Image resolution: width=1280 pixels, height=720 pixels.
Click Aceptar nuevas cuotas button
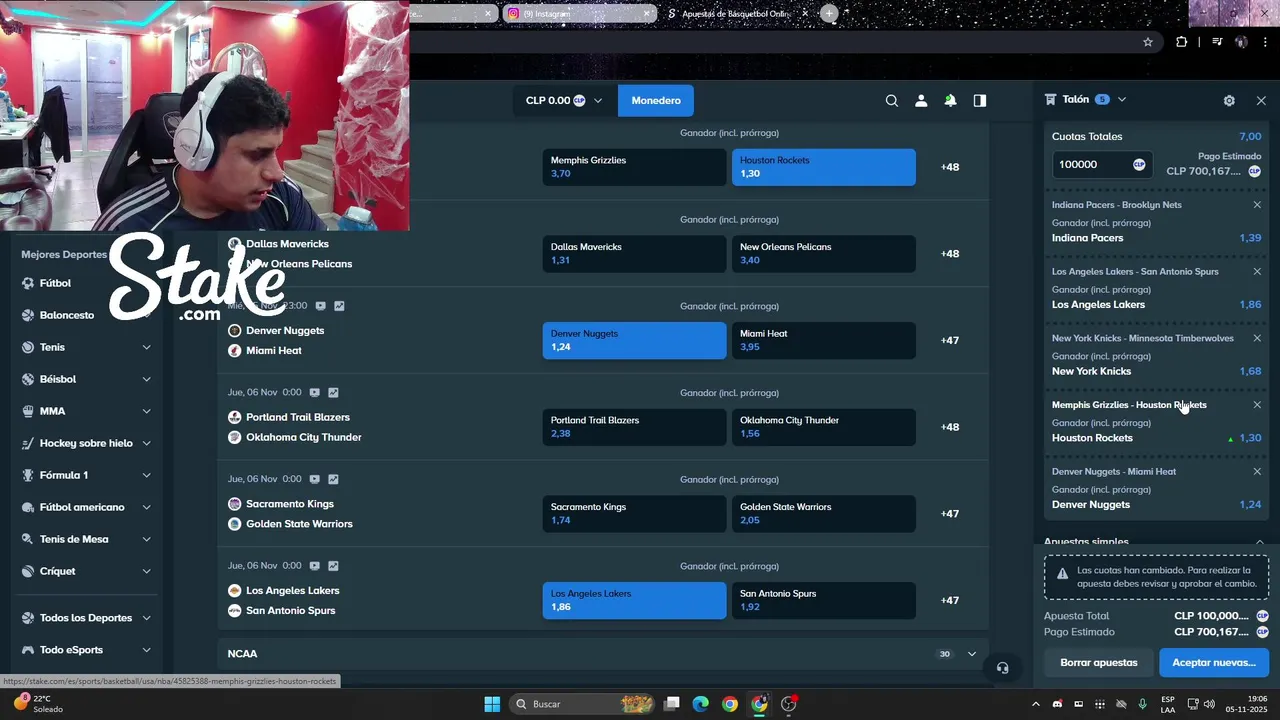(1213, 662)
